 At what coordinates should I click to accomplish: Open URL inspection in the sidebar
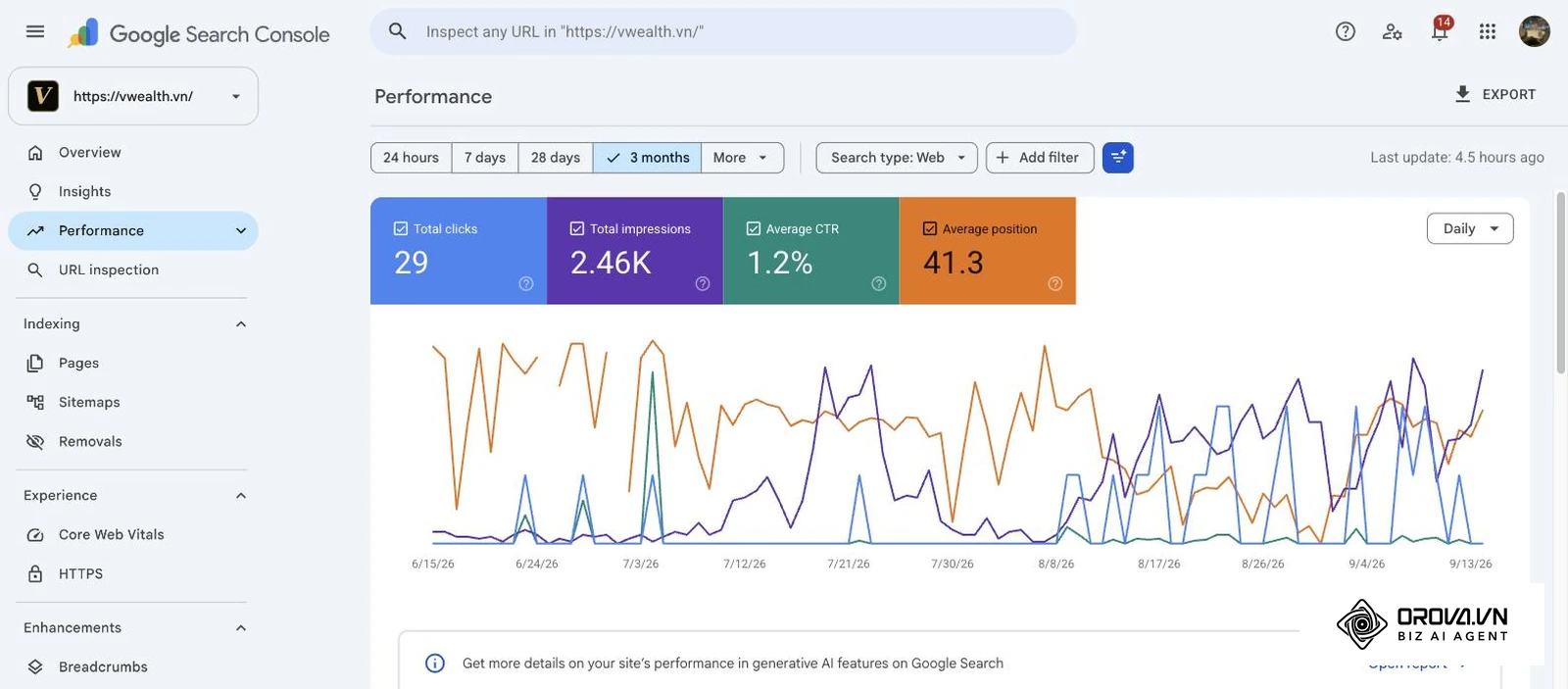[x=133, y=270]
